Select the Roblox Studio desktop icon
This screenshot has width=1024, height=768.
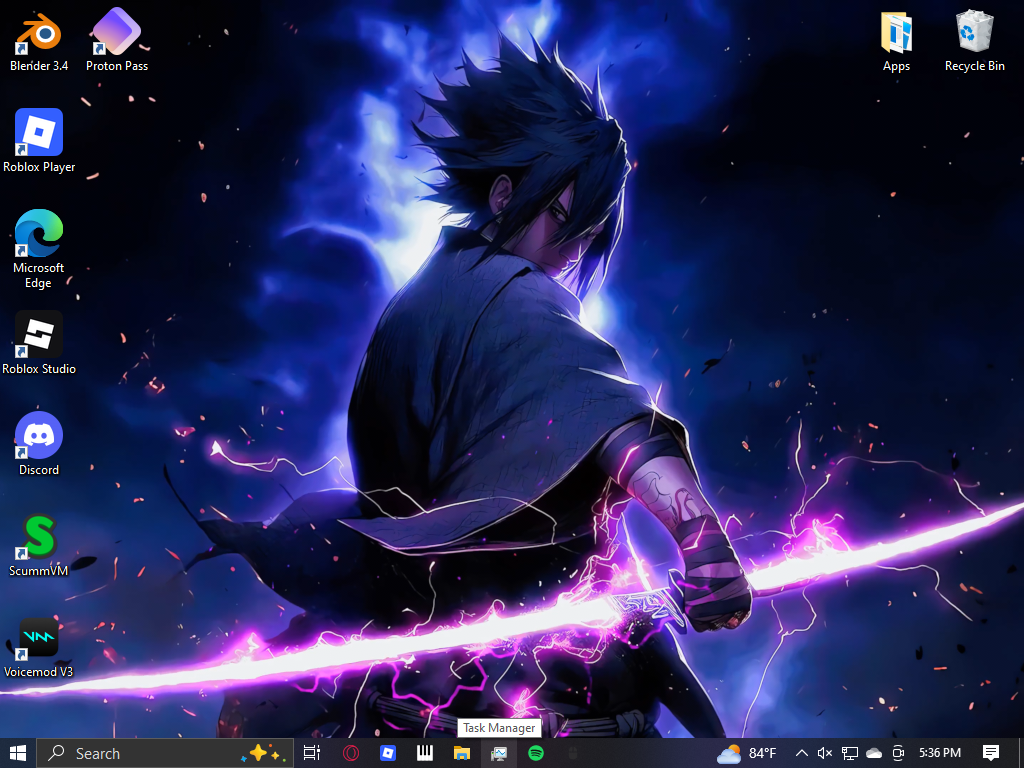coord(39,343)
